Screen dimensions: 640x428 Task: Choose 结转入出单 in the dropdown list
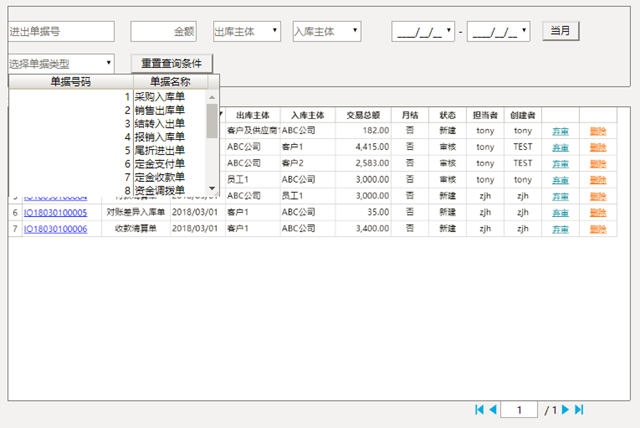160,124
